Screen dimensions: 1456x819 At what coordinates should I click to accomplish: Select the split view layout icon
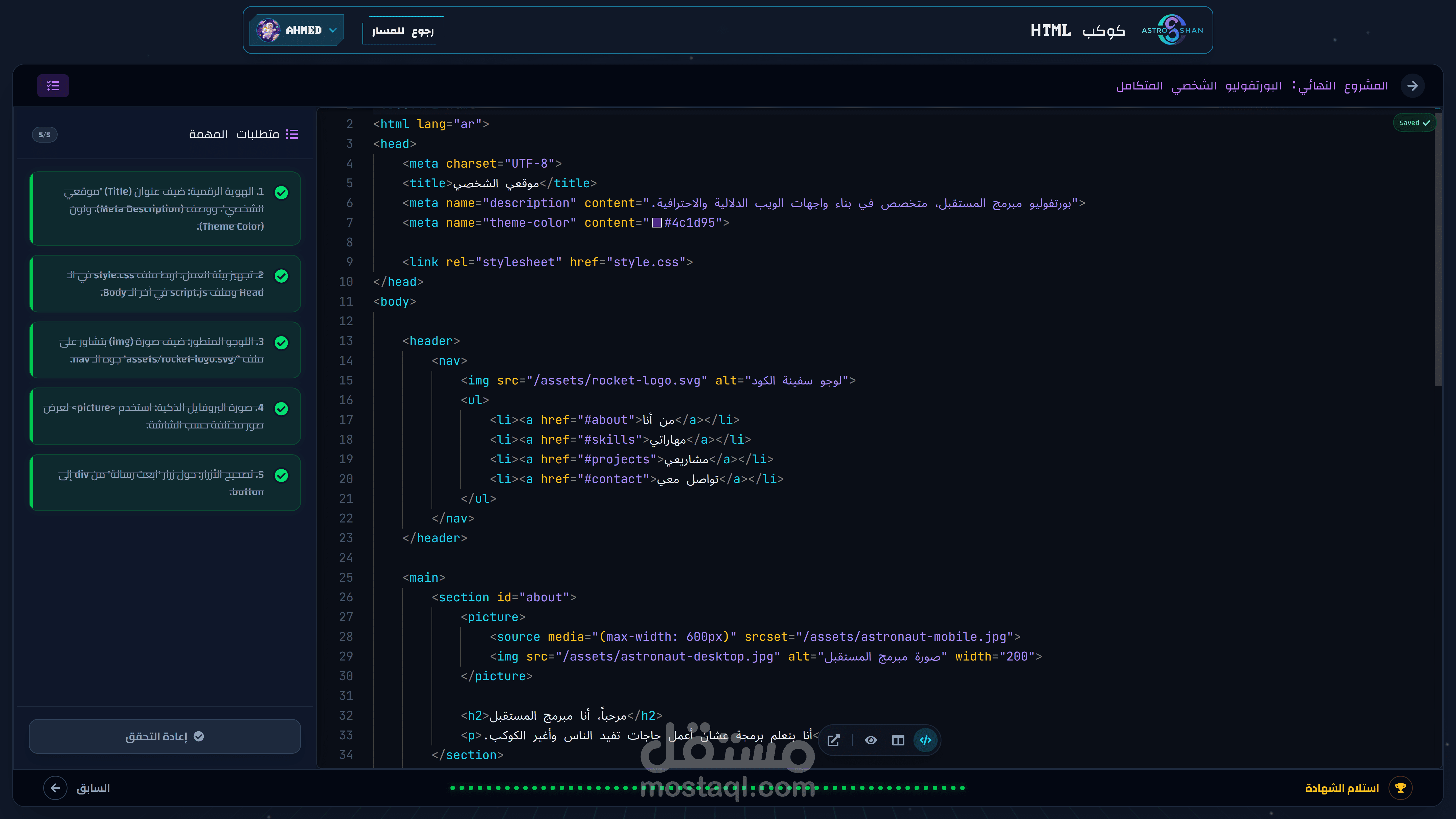pos(898,740)
